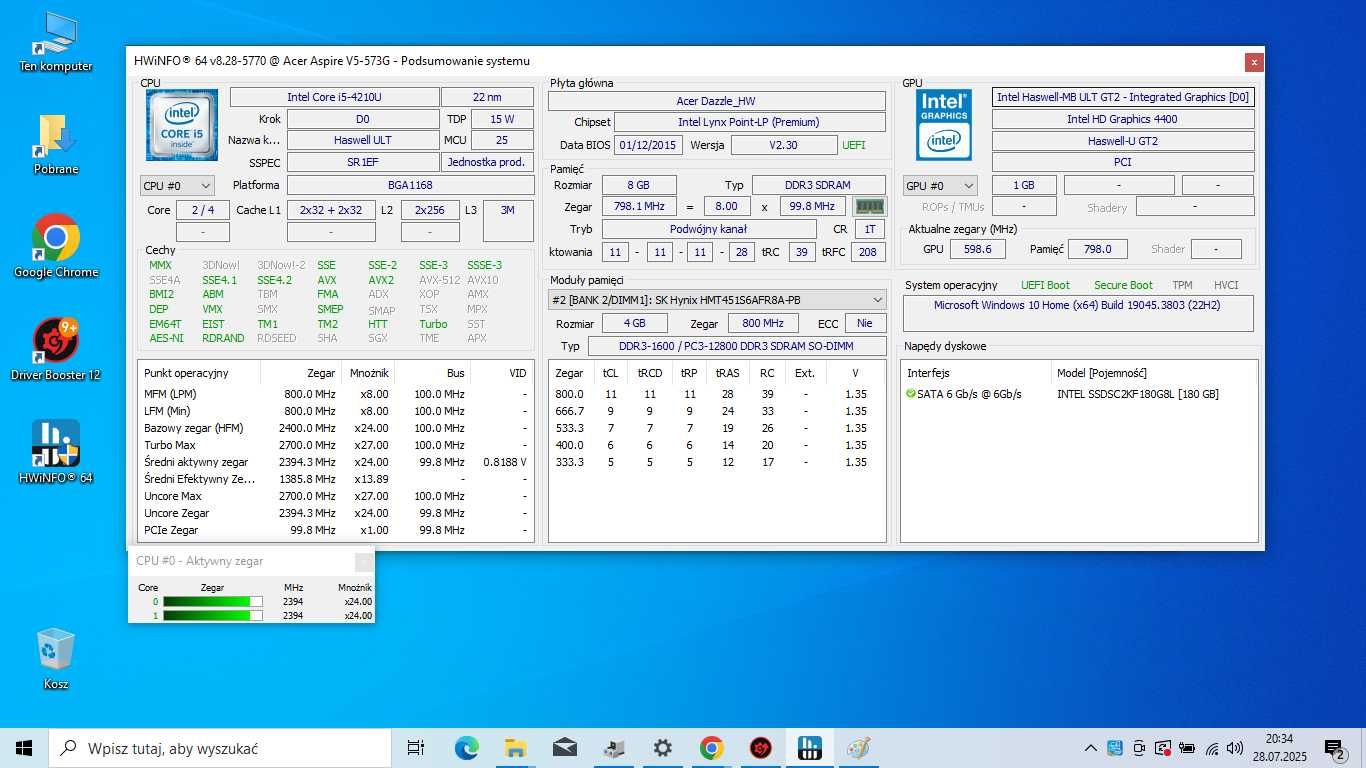Open HWiNFO 64 desktop shortcut
This screenshot has height=768, width=1366.
(x=56, y=452)
